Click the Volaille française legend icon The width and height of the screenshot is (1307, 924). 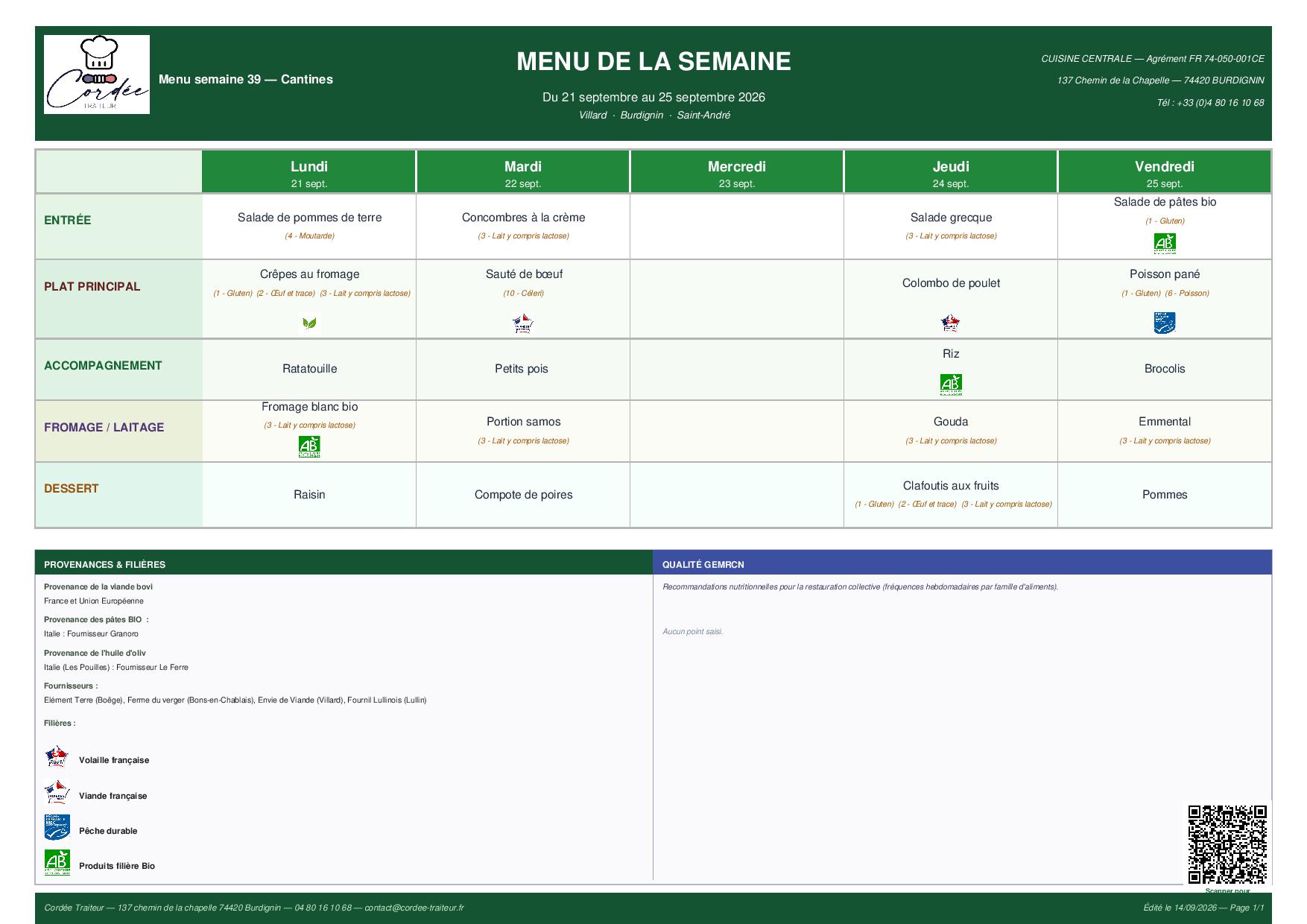tap(57, 756)
